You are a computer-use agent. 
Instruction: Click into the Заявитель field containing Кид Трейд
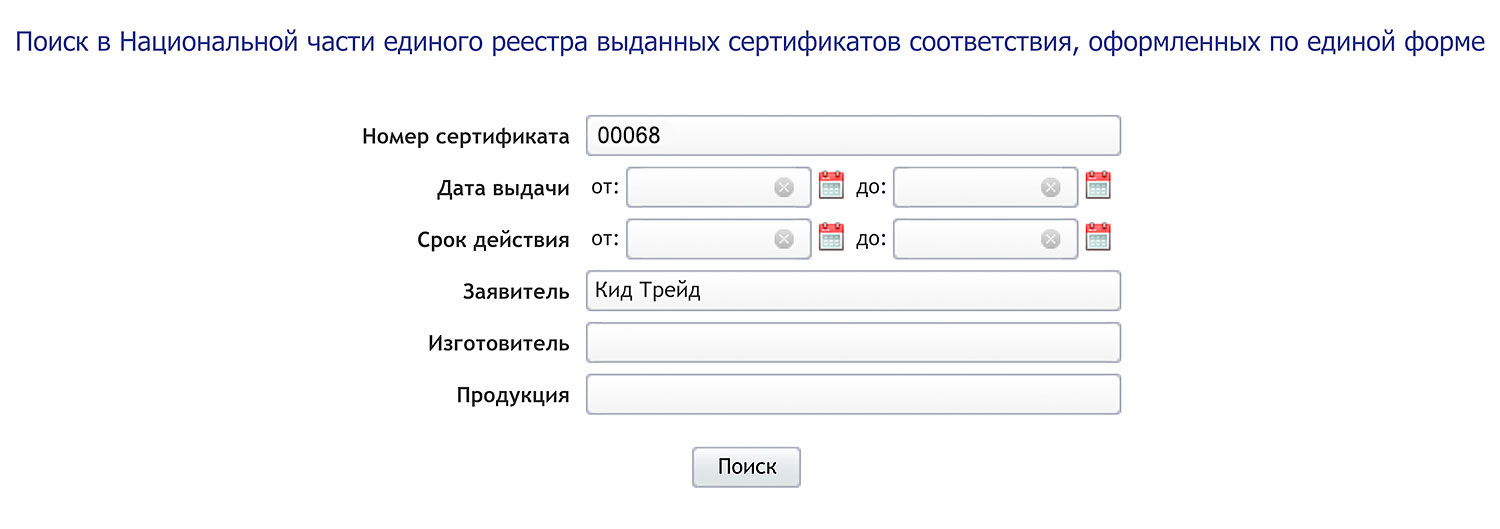click(x=852, y=291)
